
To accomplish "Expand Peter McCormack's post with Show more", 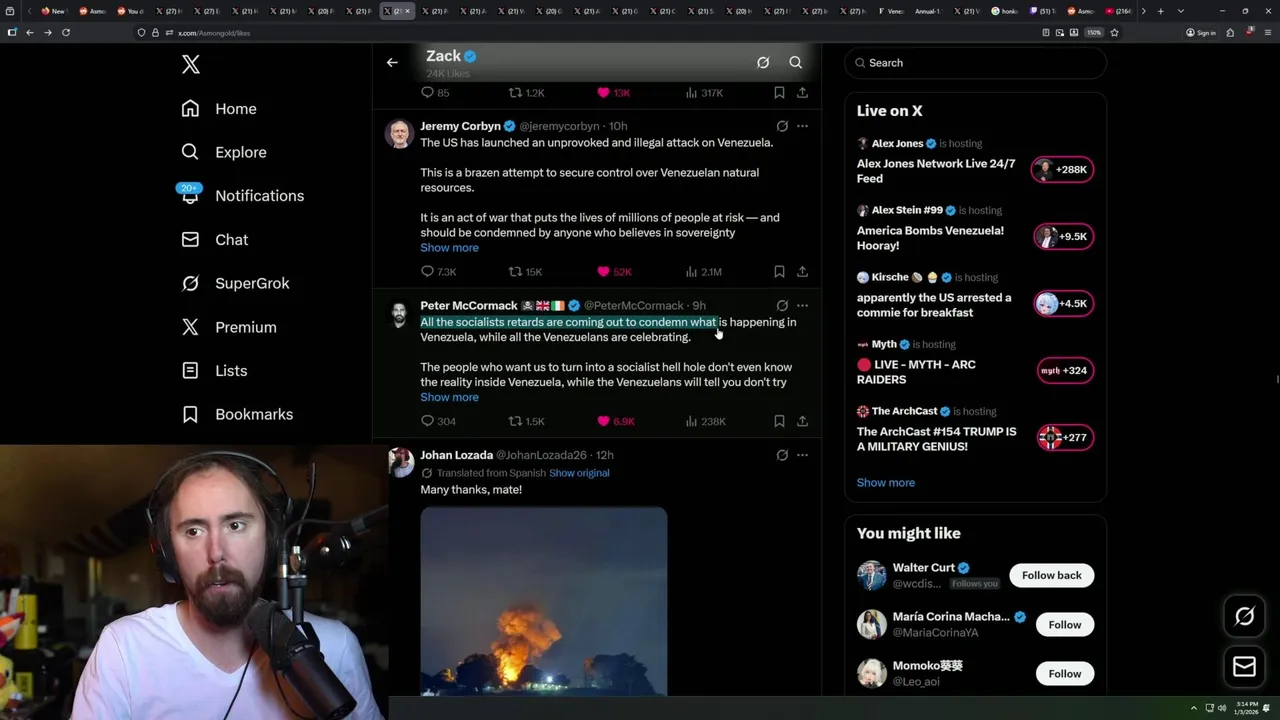I will click(x=449, y=398).
